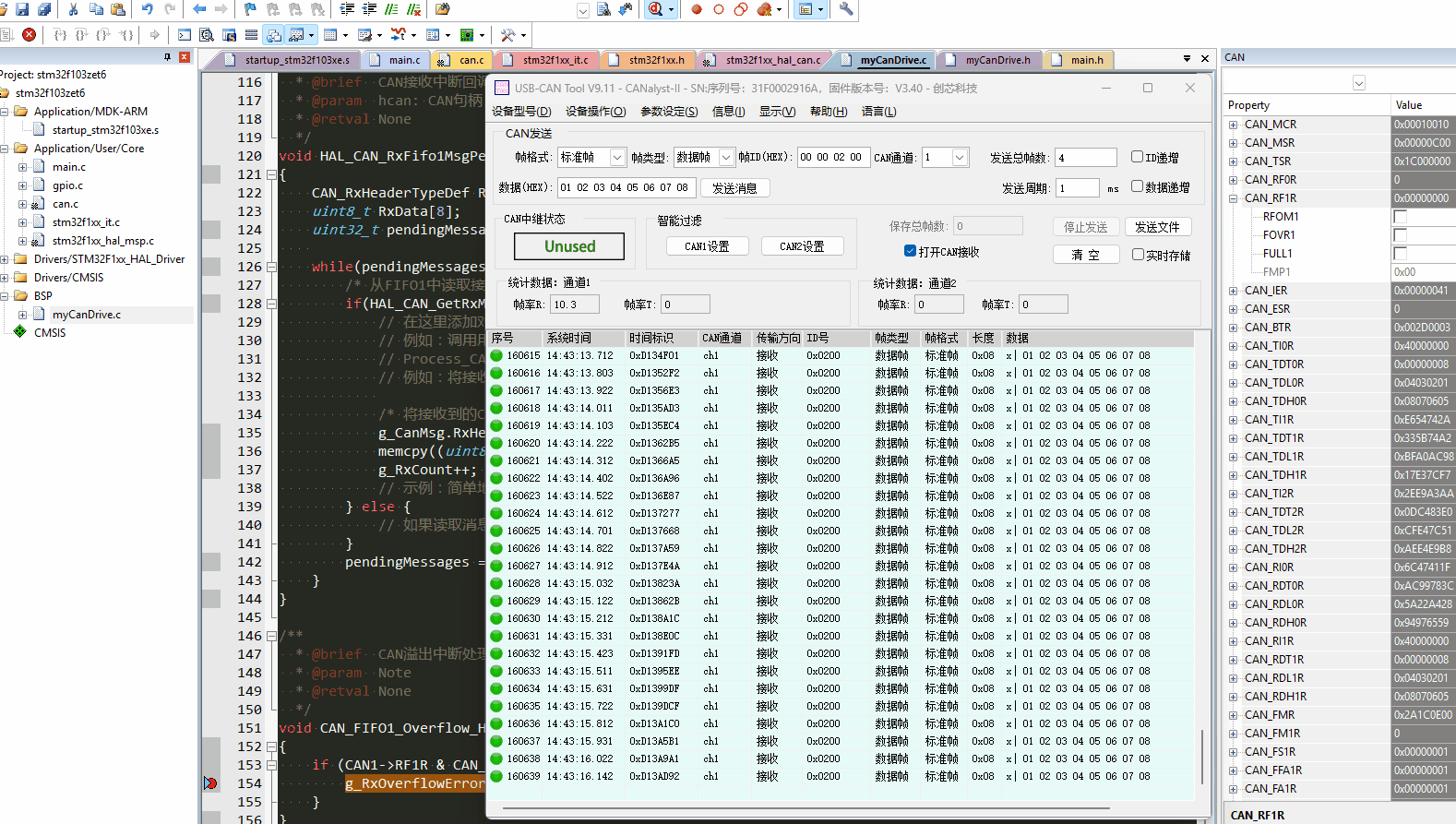Enable the 实时存储 checkbox
The width and height of the screenshot is (1456, 824).
click(1138, 255)
